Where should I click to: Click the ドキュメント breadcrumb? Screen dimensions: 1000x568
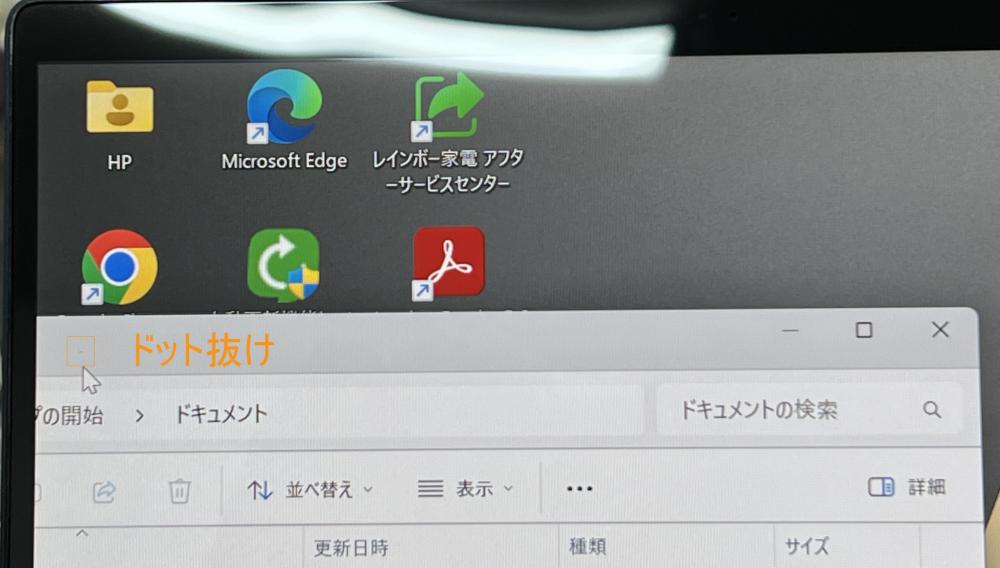pos(221,414)
